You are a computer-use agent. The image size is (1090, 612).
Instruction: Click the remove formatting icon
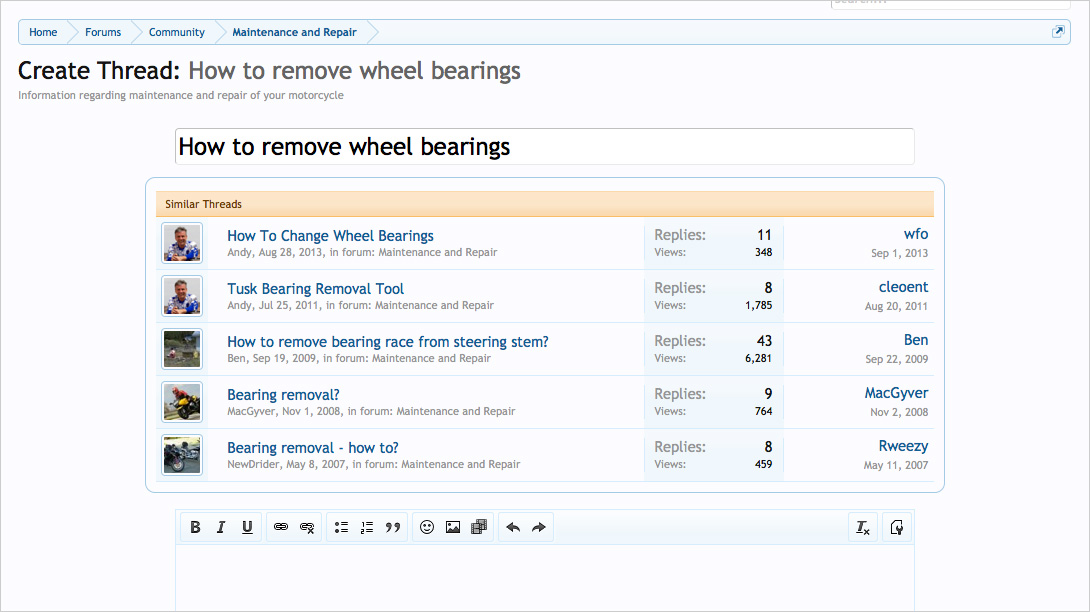[x=862, y=527]
